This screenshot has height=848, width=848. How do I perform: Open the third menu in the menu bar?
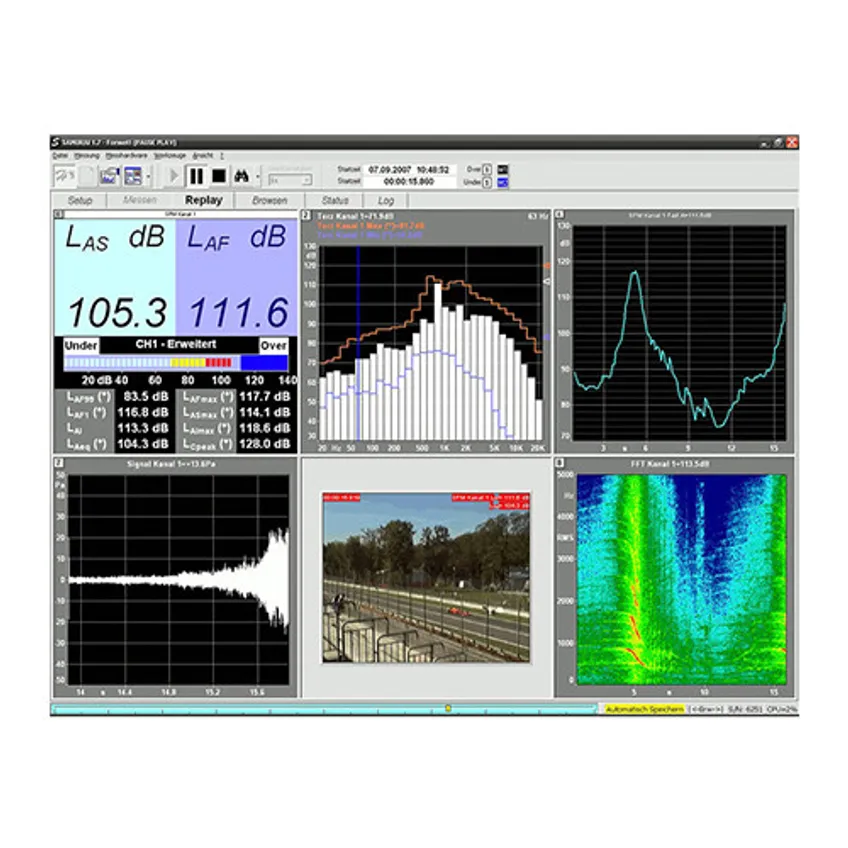127,156
